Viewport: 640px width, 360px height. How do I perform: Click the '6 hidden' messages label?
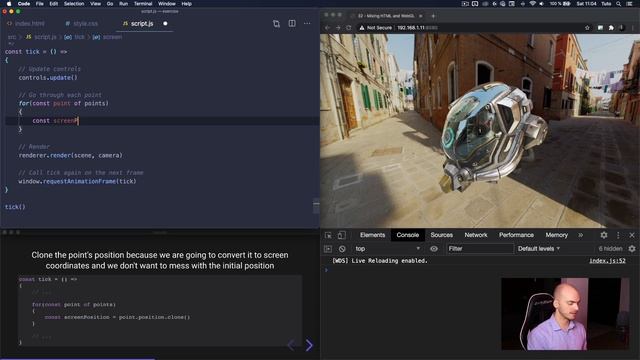(x=610, y=249)
